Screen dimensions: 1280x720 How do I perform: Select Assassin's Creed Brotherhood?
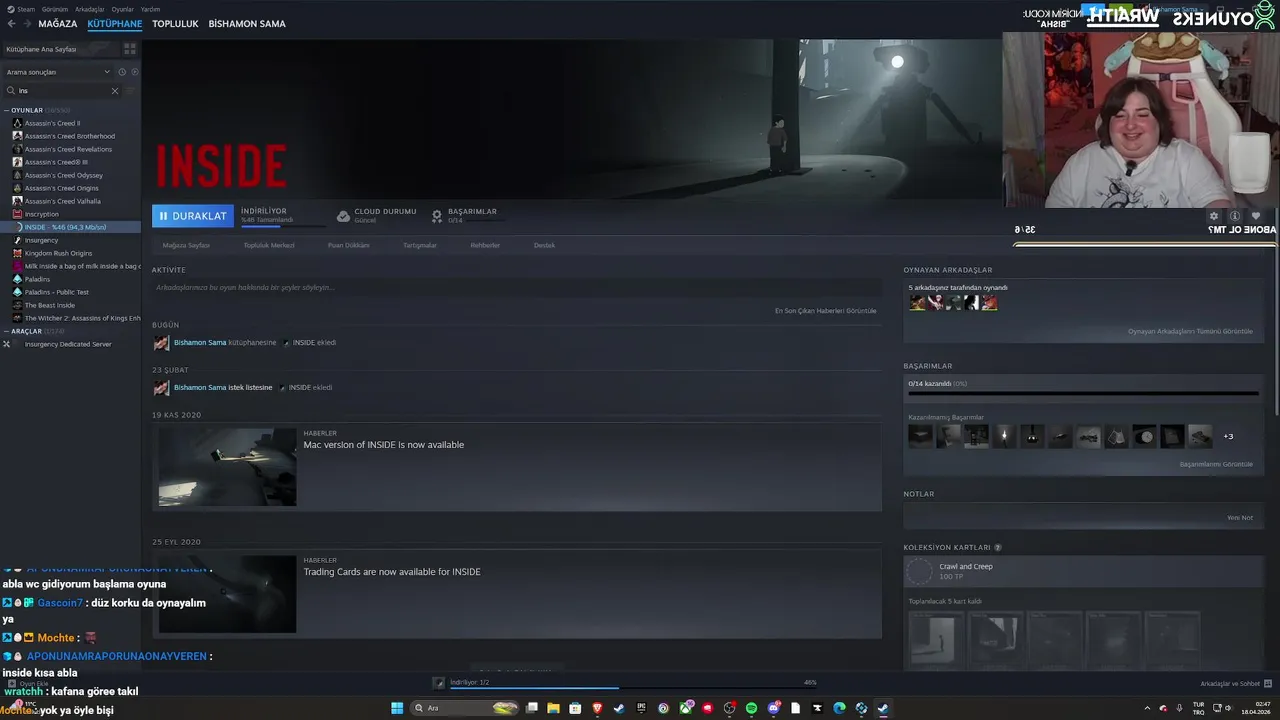(x=69, y=136)
